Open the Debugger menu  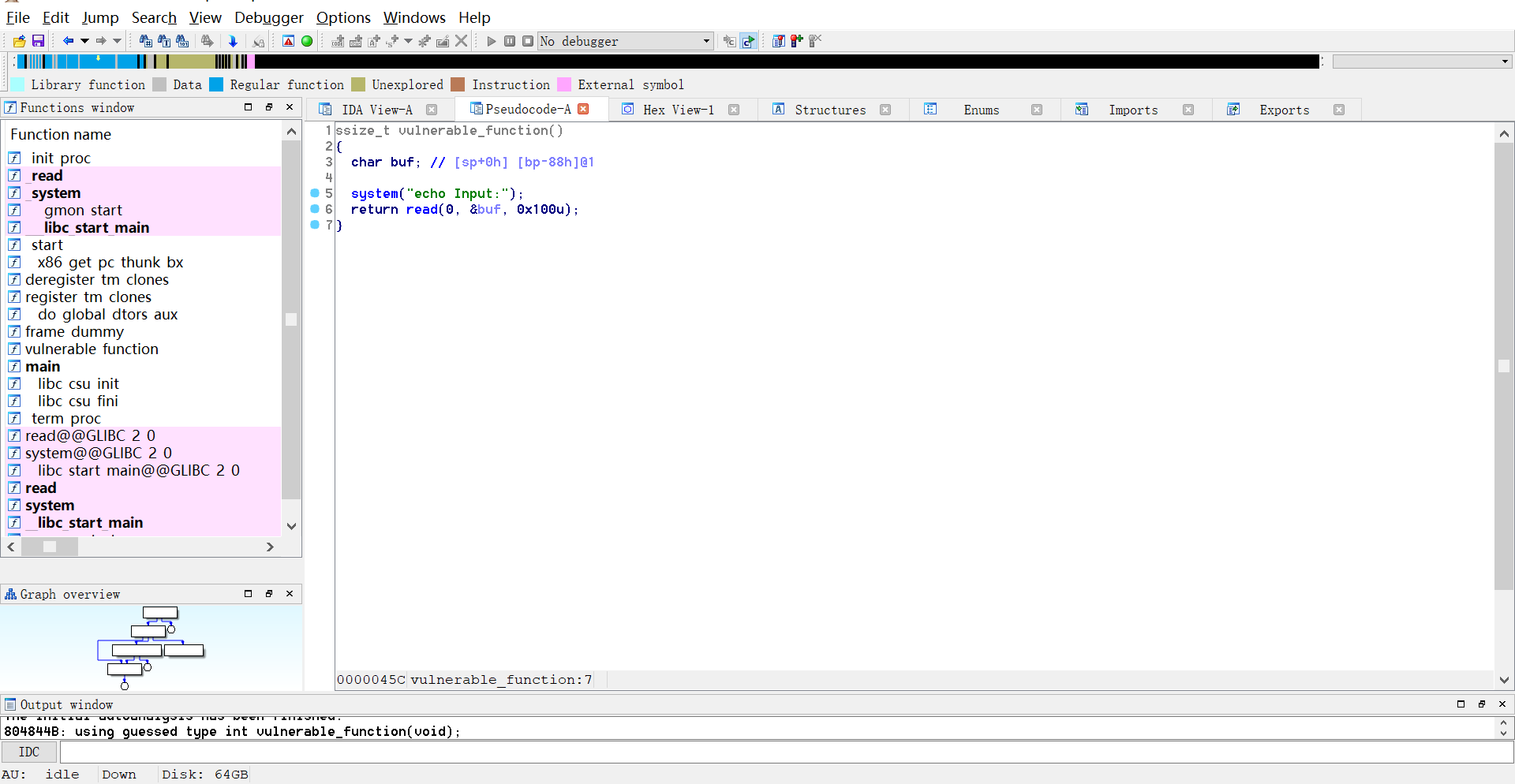coord(268,17)
